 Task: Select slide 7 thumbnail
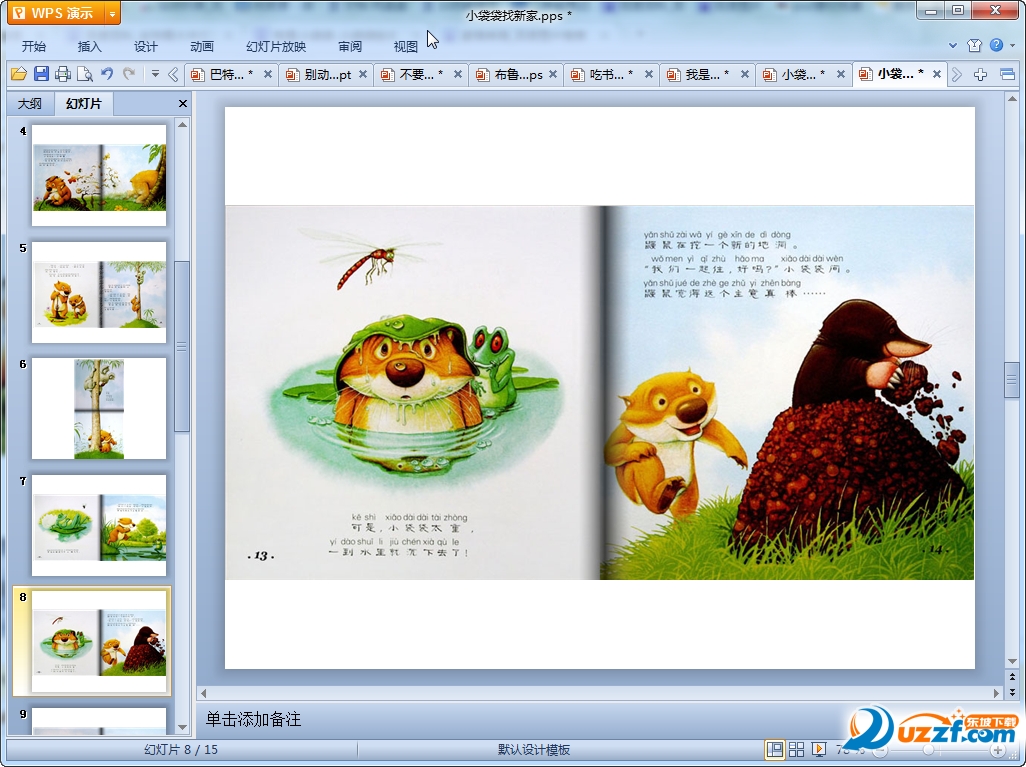(x=99, y=526)
